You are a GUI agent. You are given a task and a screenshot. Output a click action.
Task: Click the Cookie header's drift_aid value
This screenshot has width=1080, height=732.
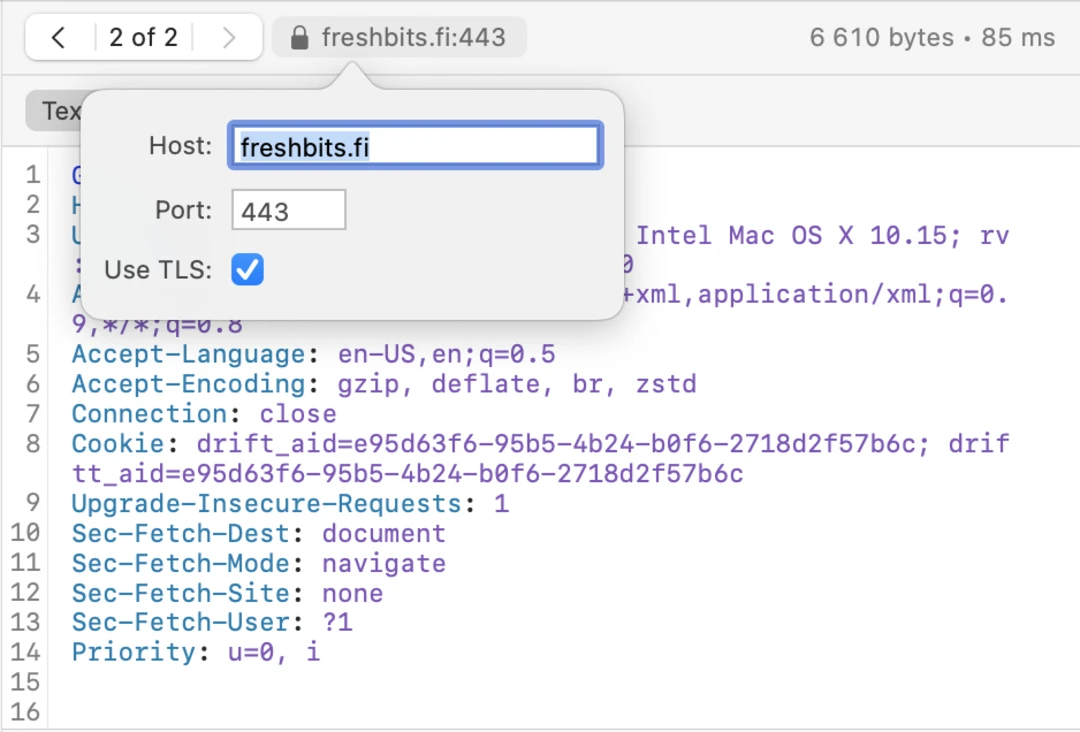(557, 443)
